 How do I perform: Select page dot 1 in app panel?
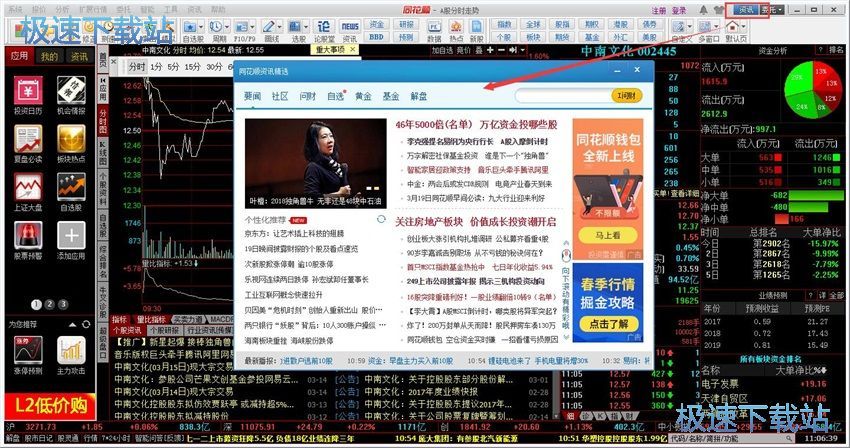(36, 304)
